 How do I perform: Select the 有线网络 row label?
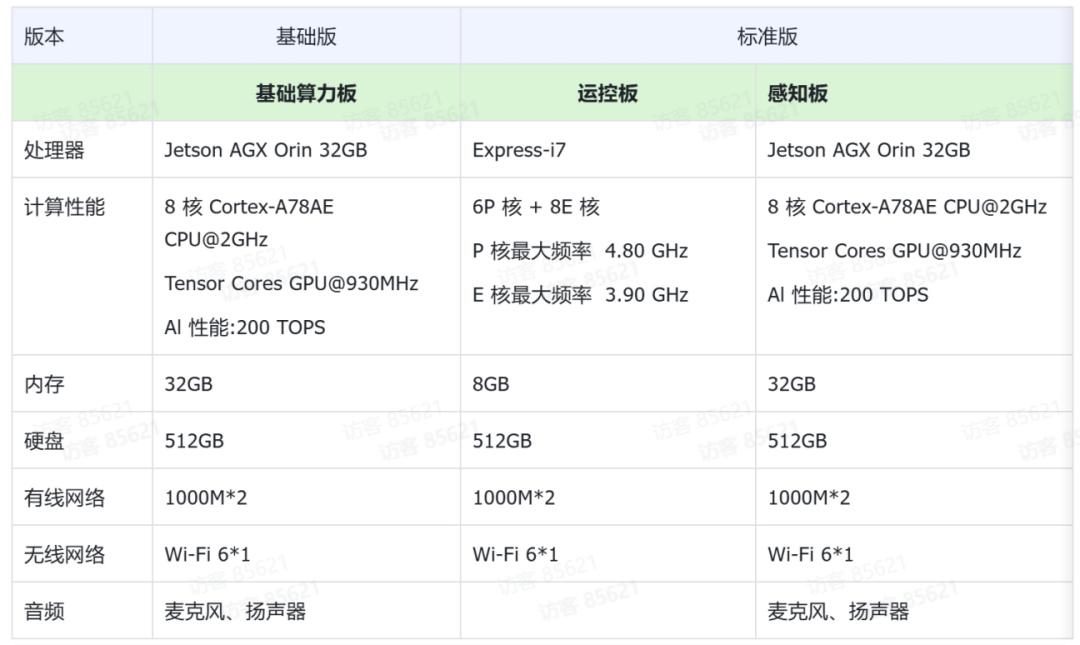click(x=64, y=498)
